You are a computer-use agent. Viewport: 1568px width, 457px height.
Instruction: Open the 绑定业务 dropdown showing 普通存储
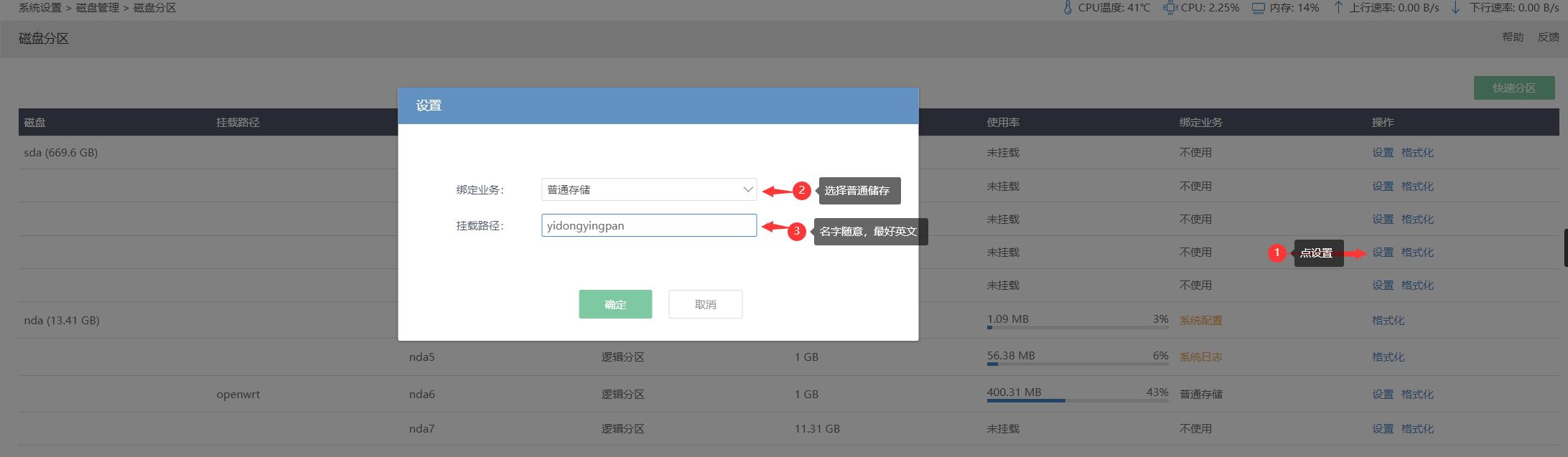coord(649,189)
